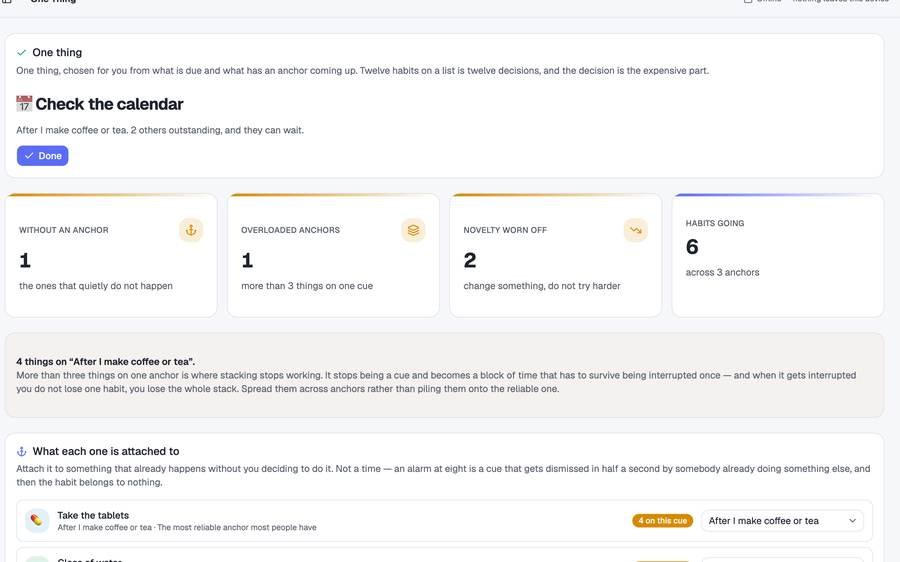Click the pill icon on Take the tablets row
This screenshot has width=900, height=562.
click(x=37, y=521)
